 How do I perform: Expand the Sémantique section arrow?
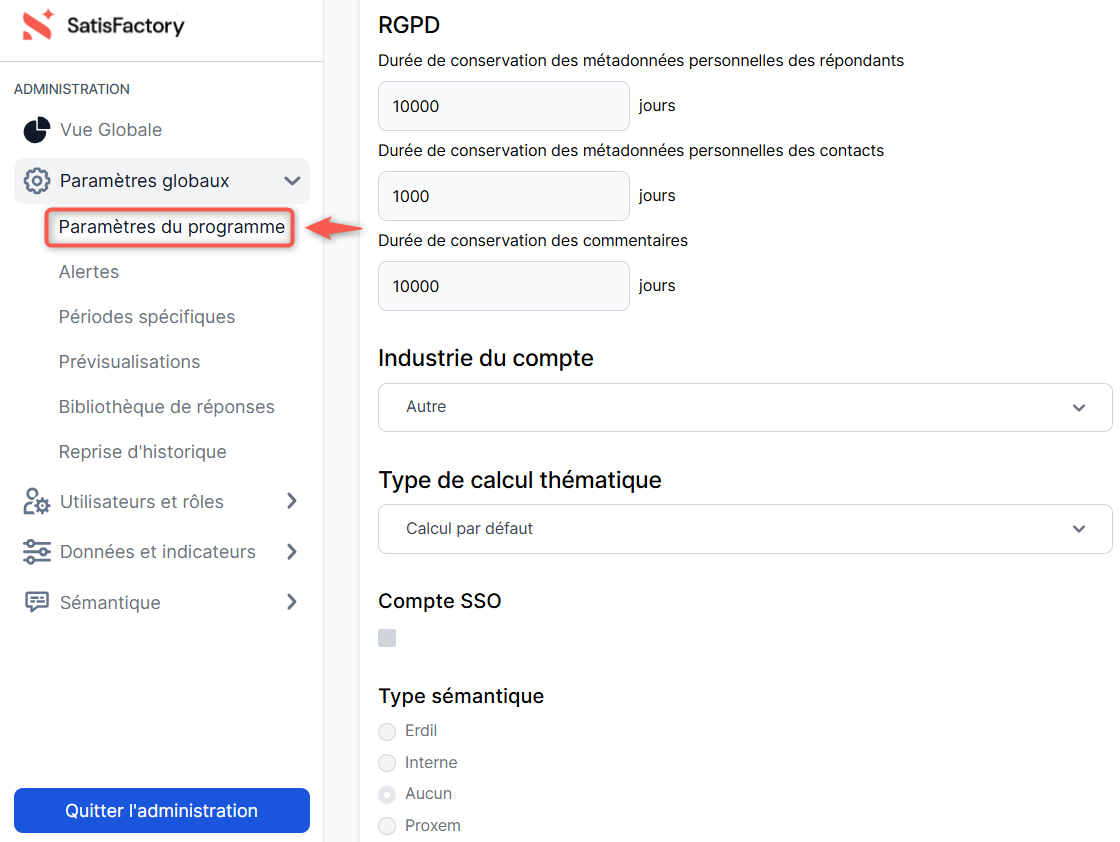[292, 602]
